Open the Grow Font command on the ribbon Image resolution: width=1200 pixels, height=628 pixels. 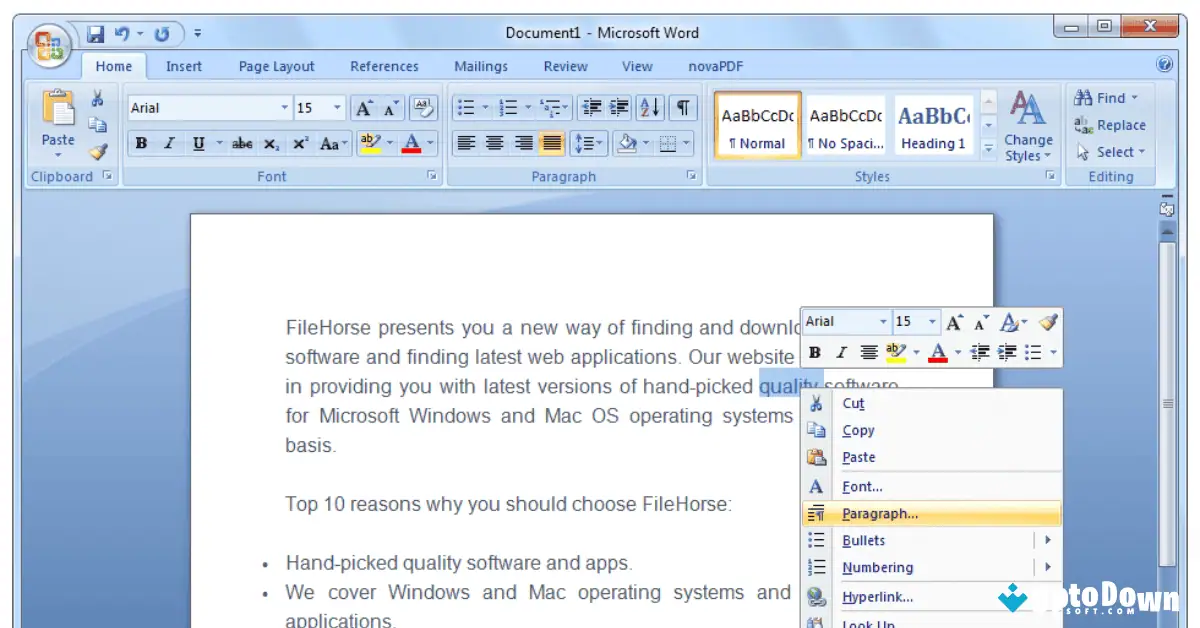pos(363,107)
